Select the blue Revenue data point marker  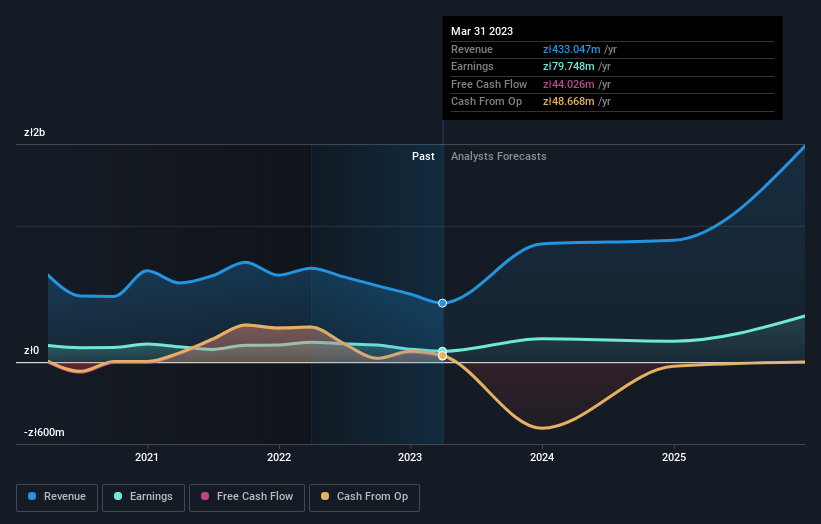click(x=442, y=303)
